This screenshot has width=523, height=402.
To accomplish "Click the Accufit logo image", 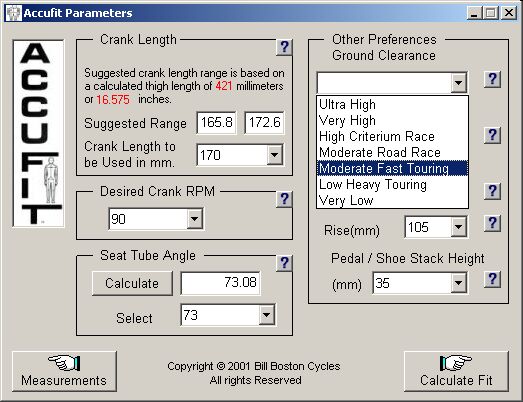I will tap(38, 133).
